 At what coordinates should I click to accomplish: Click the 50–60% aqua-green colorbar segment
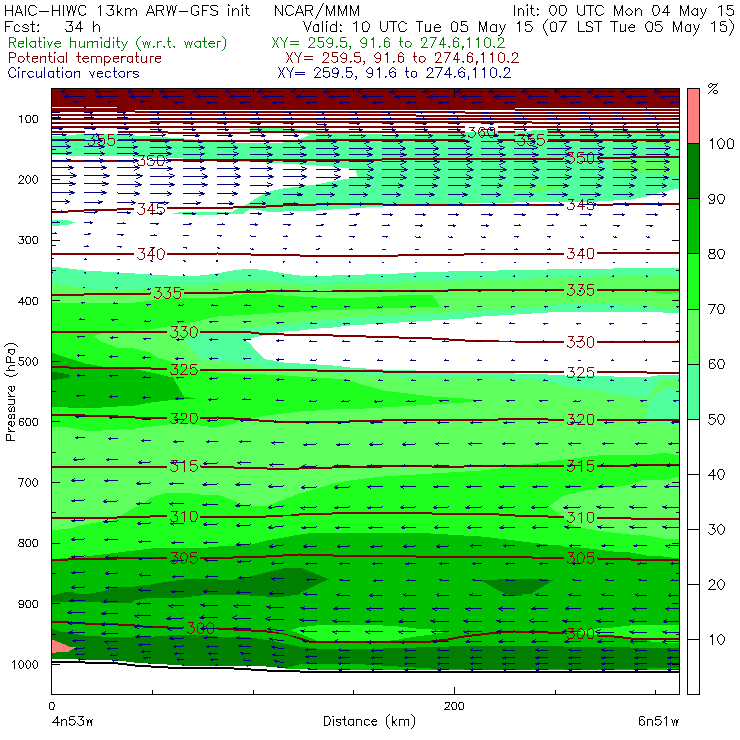click(693, 392)
